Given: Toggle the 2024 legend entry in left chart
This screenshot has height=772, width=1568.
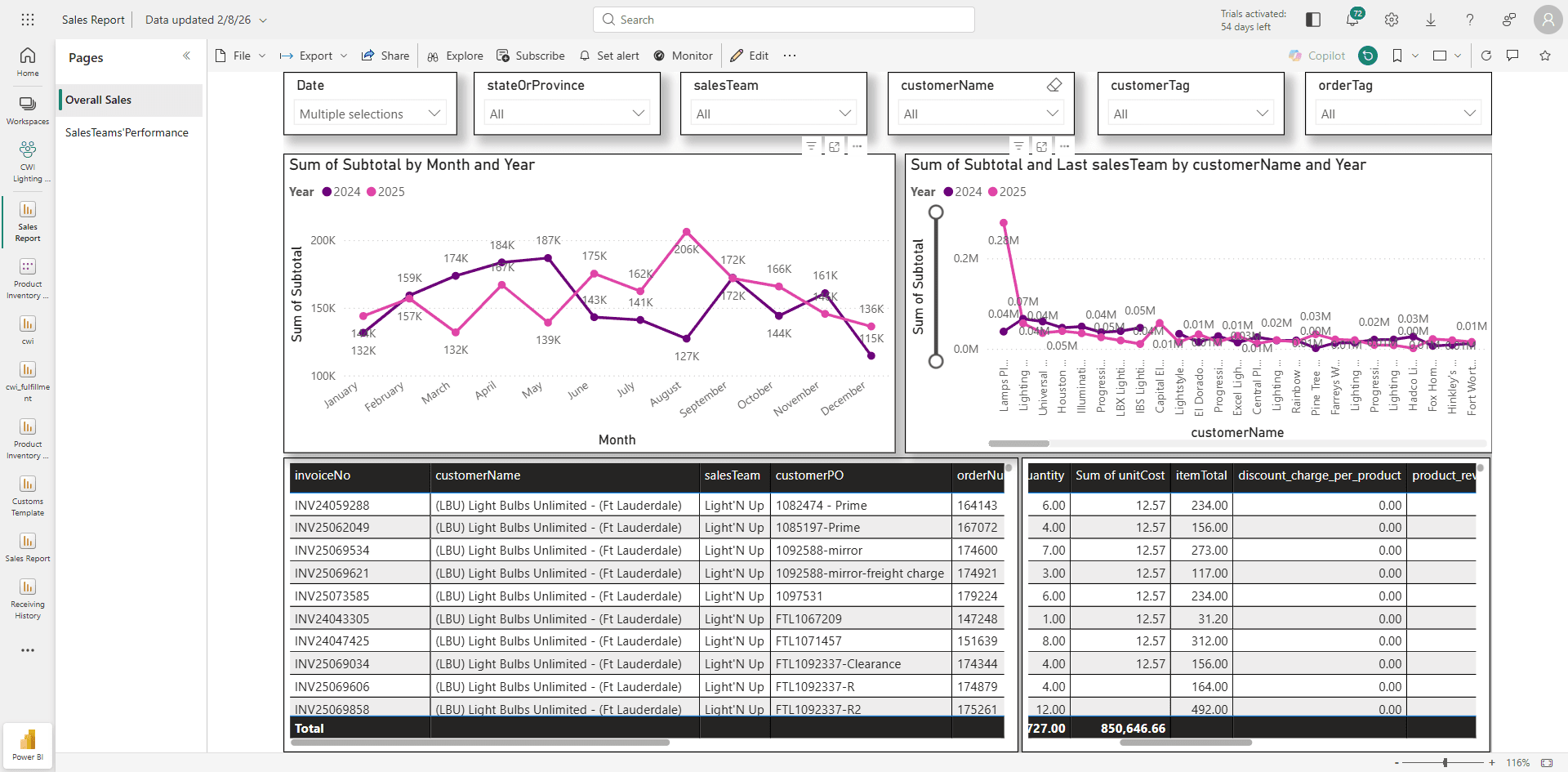Looking at the screenshot, I should 341,192.
